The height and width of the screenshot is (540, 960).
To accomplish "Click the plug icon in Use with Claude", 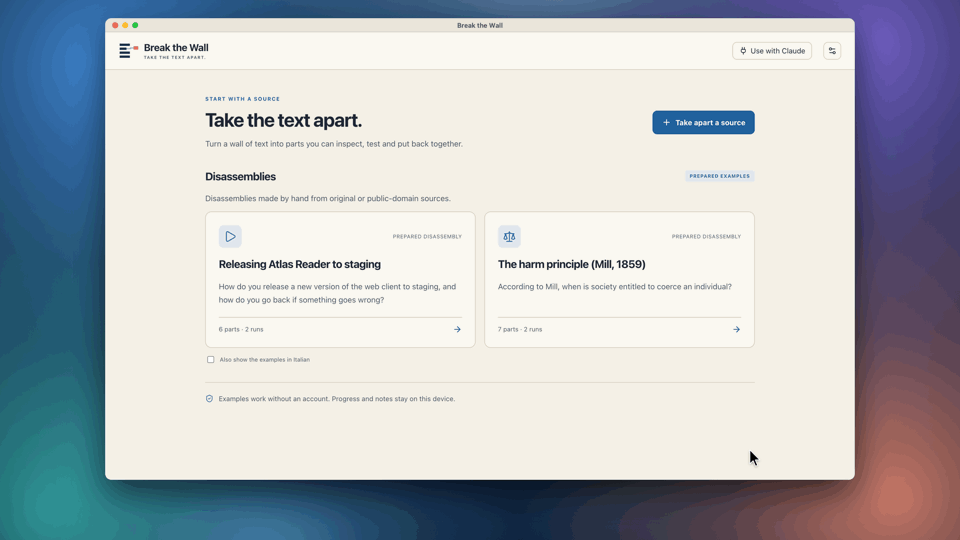I will 743,51.
